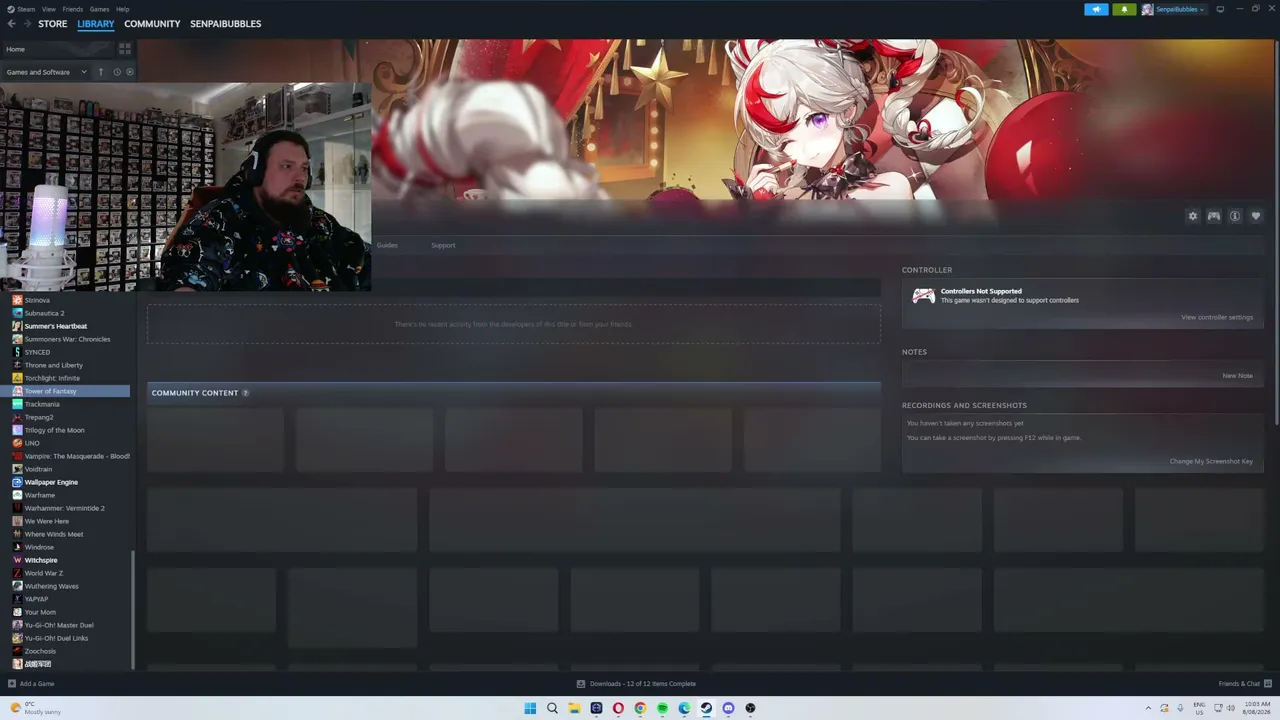Open the Downloads icon in footer

pyautogui.click(x=581, y=684)
